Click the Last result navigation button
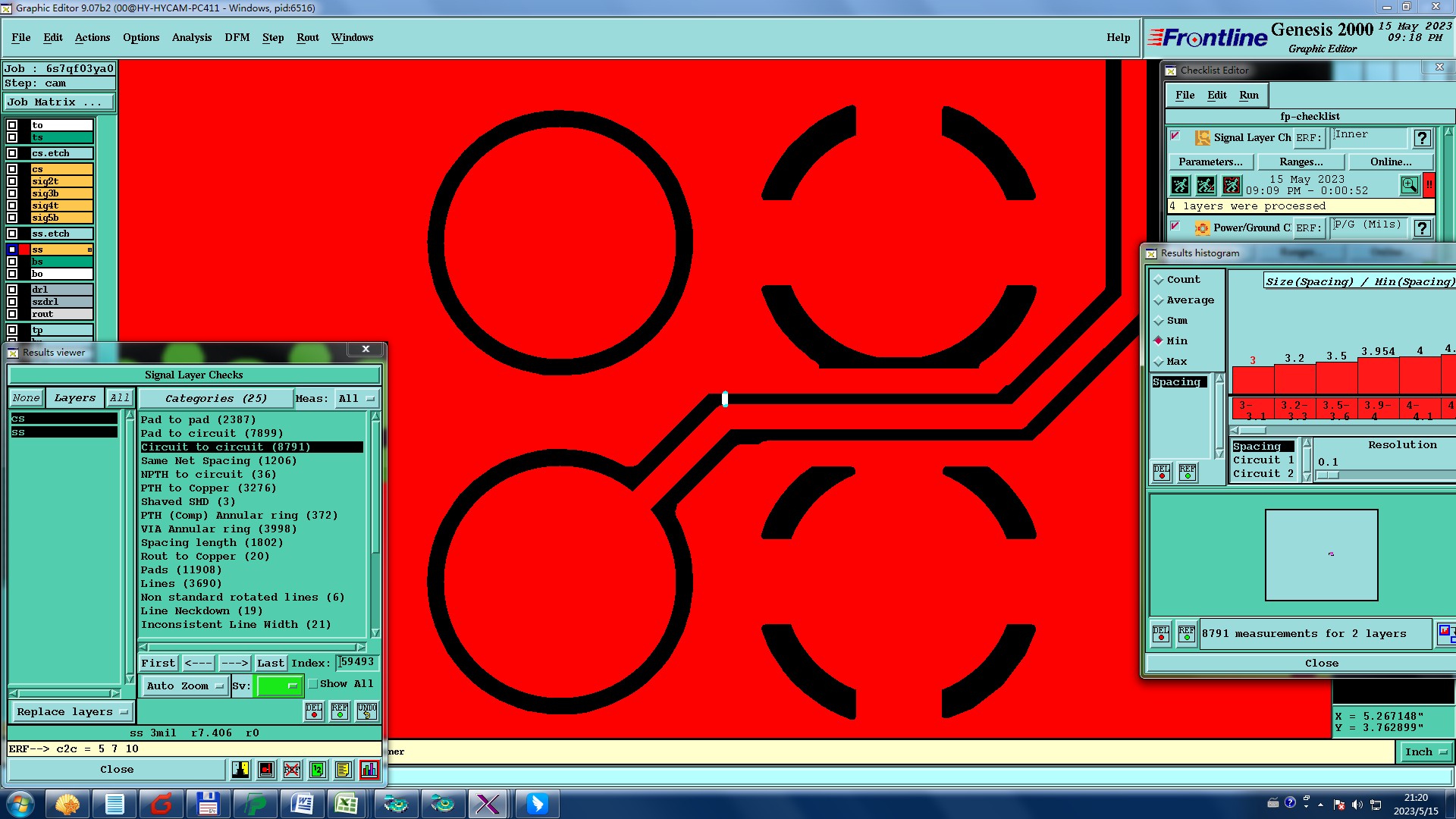This screenshot has width=1456, height=819. pyautogui.click(x=270, y=663)
